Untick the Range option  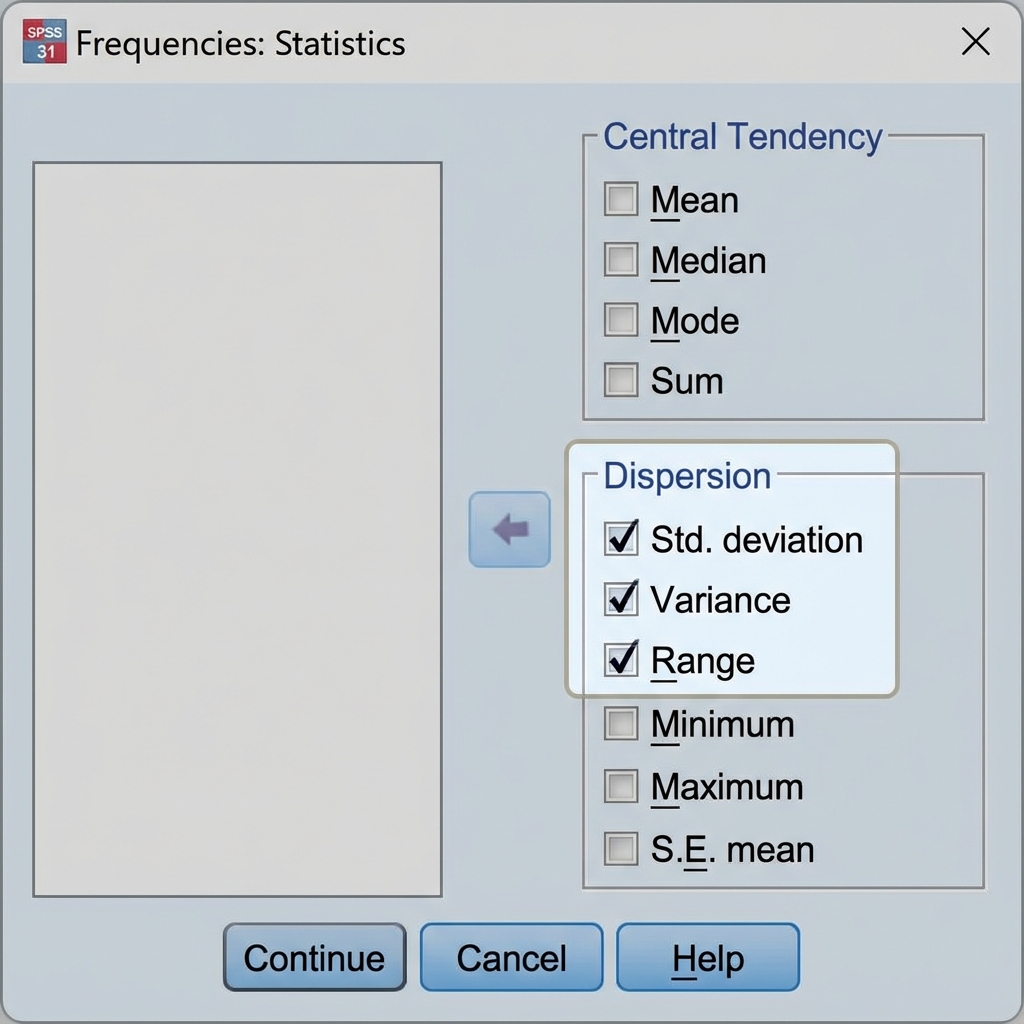[621, 660]
